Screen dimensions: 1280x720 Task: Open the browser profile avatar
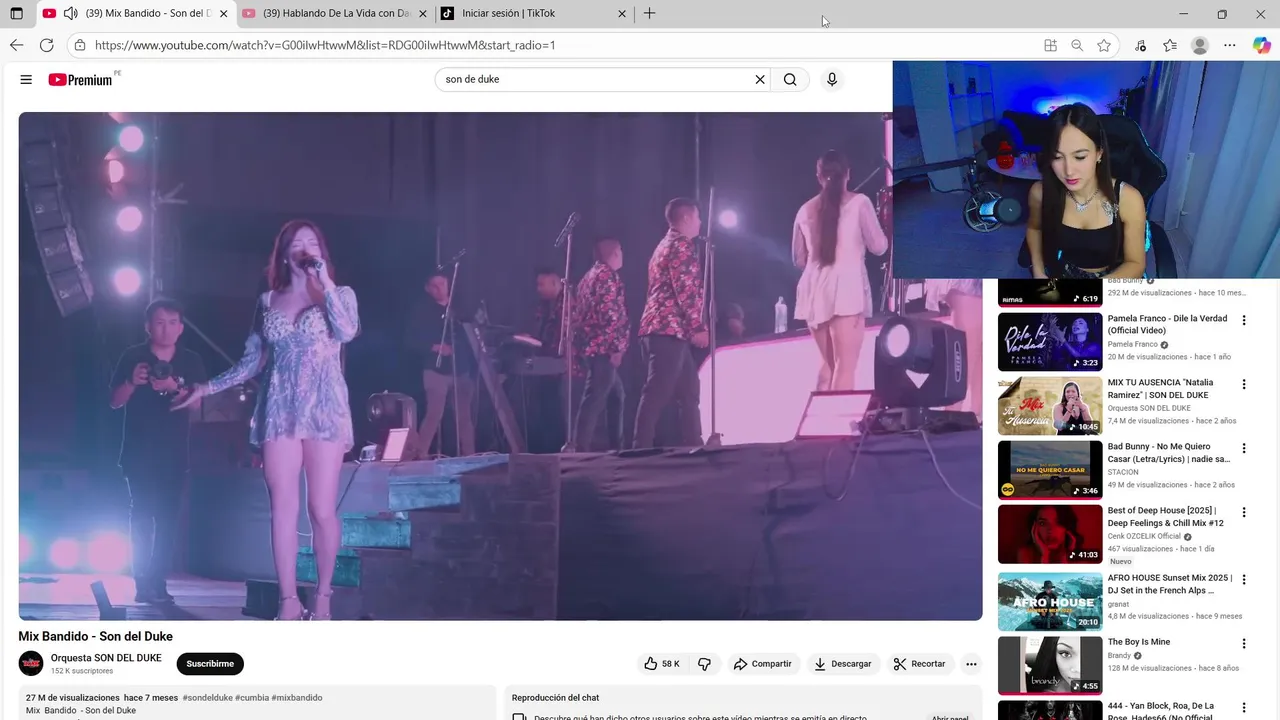coord(1200,45)
